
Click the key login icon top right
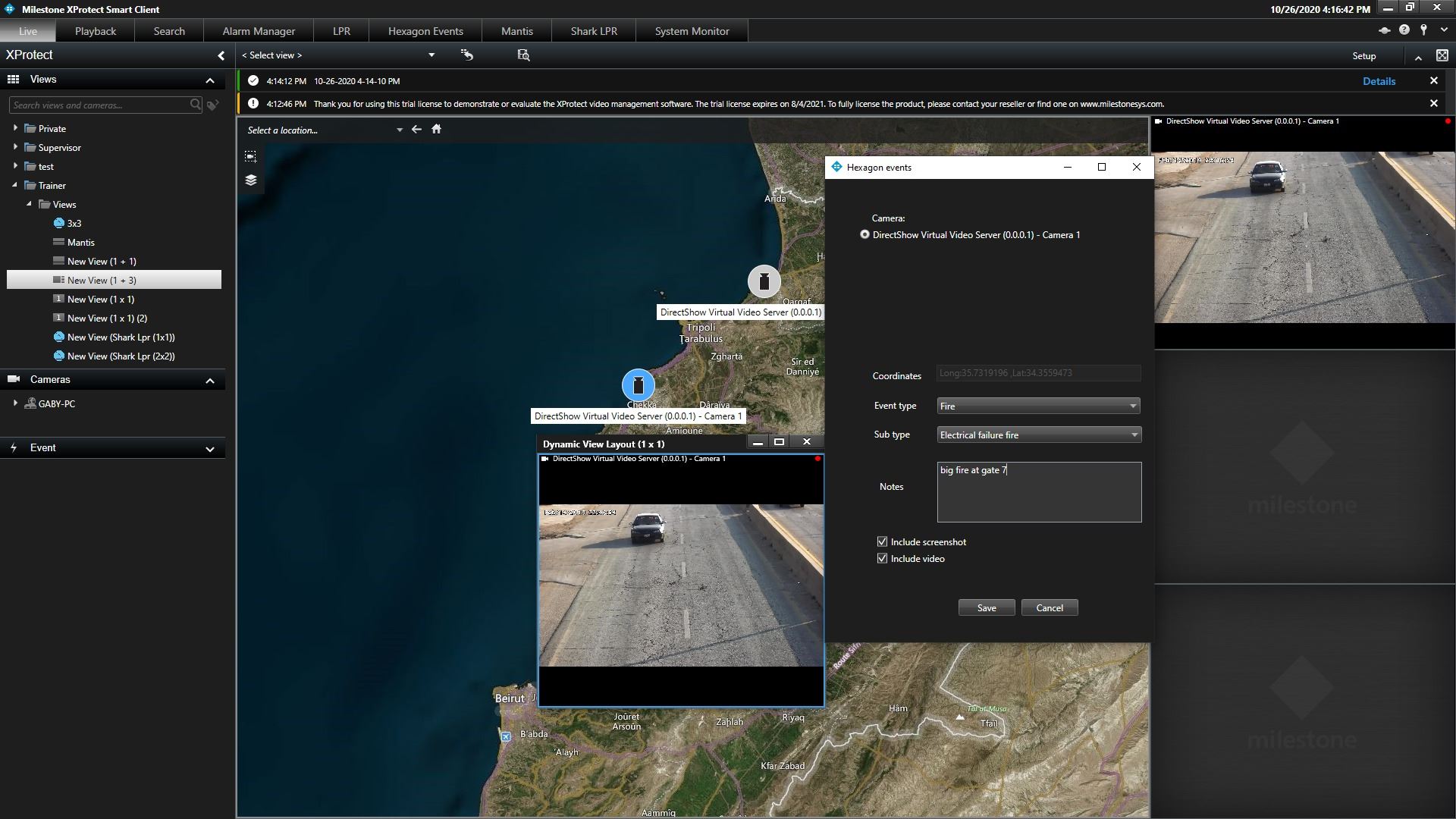1424,30
